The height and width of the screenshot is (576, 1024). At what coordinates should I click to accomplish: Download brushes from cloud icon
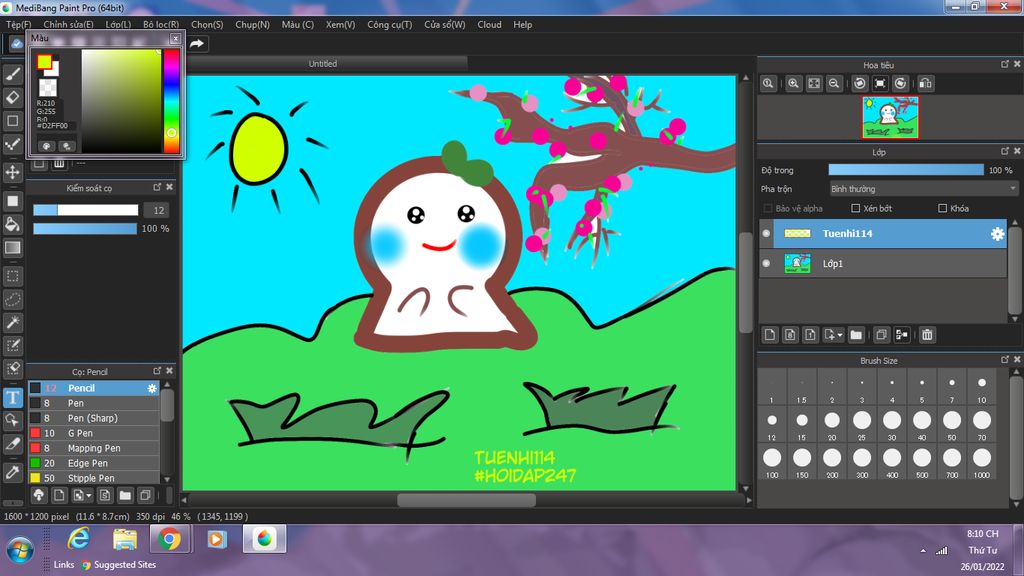(x=39, y=495)
